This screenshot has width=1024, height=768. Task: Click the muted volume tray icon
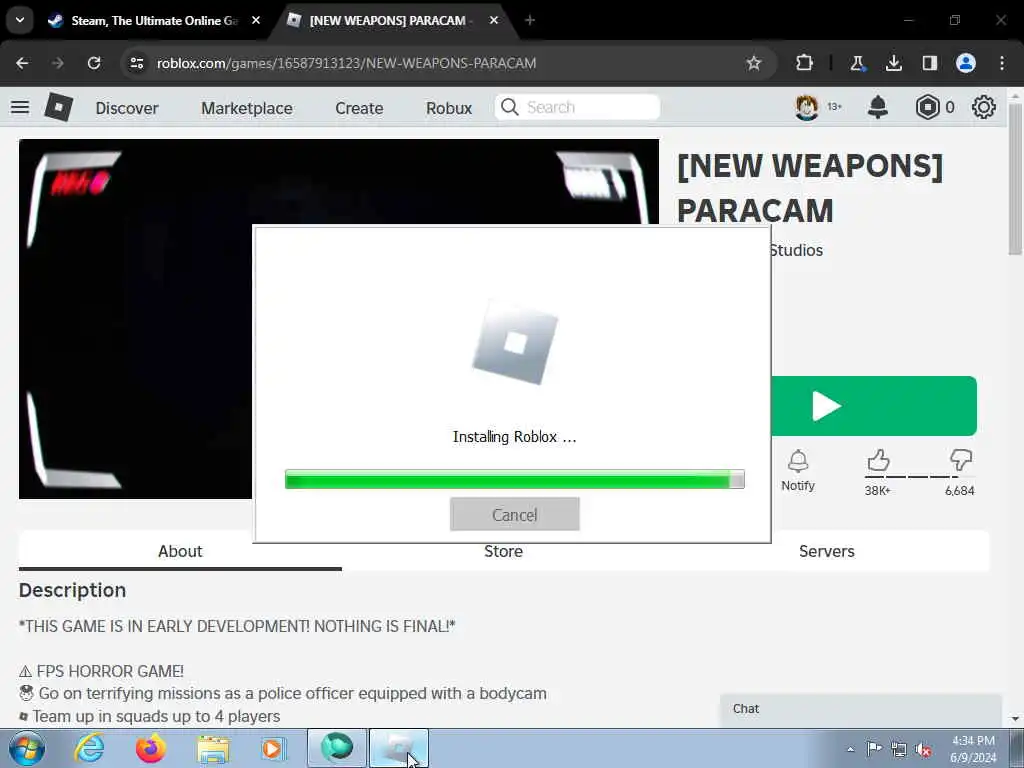pyautogui.click(x=923, y=749)
